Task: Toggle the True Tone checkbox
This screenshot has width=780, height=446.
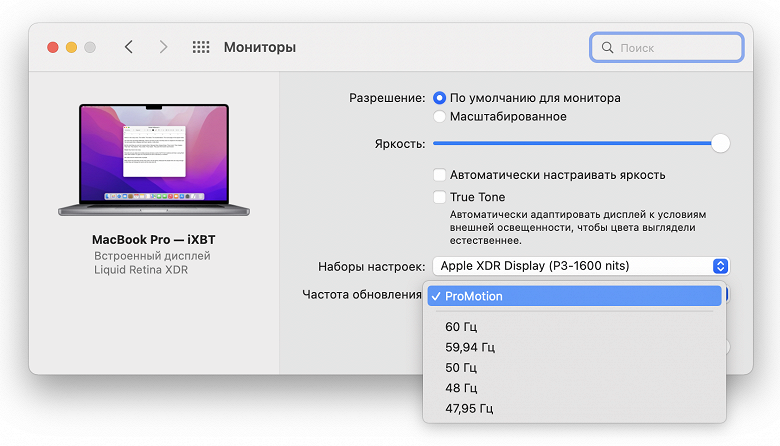Action: click(x=440, y=197)
